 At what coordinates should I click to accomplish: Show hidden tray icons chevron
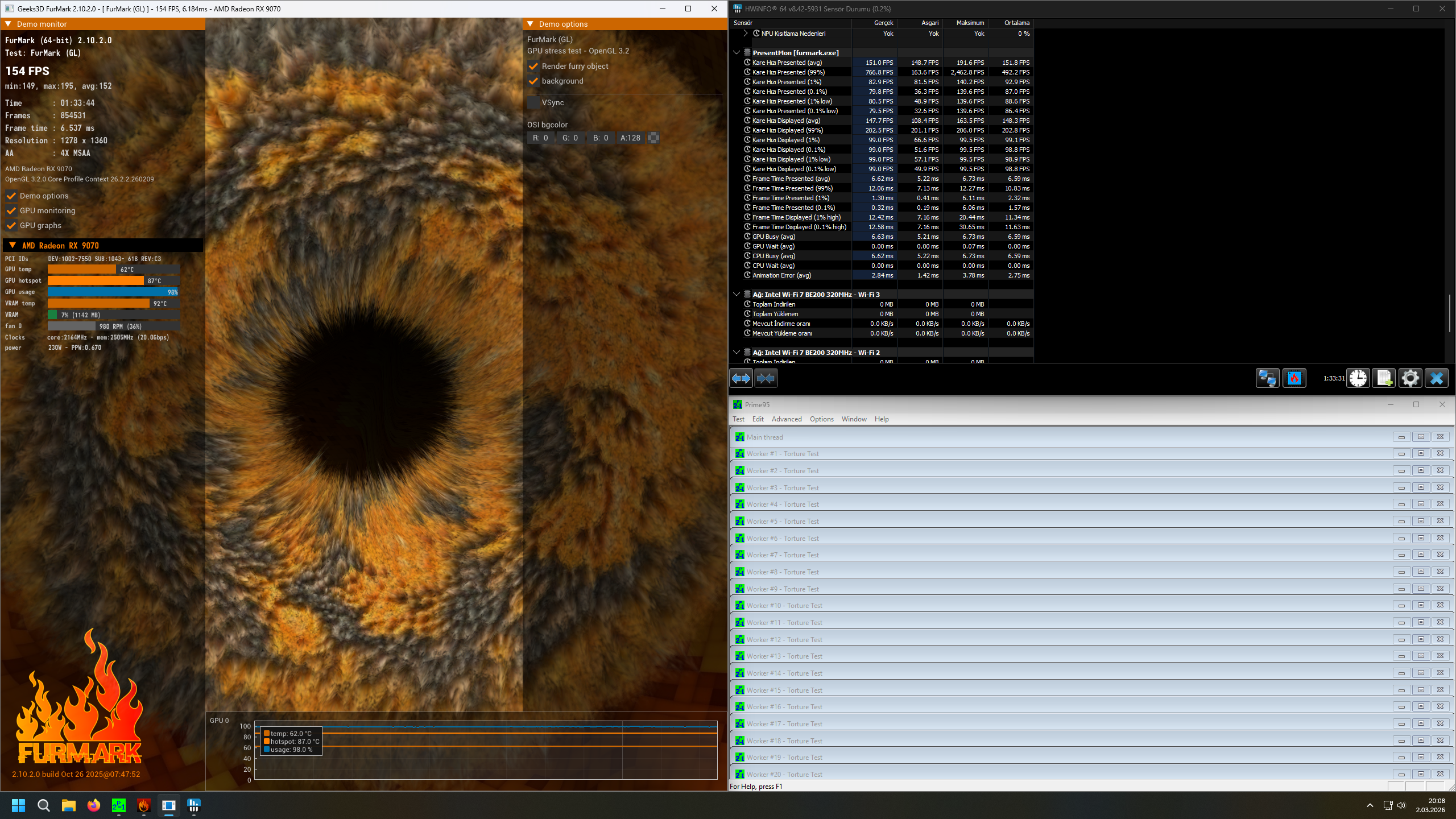coord(1370,805)
